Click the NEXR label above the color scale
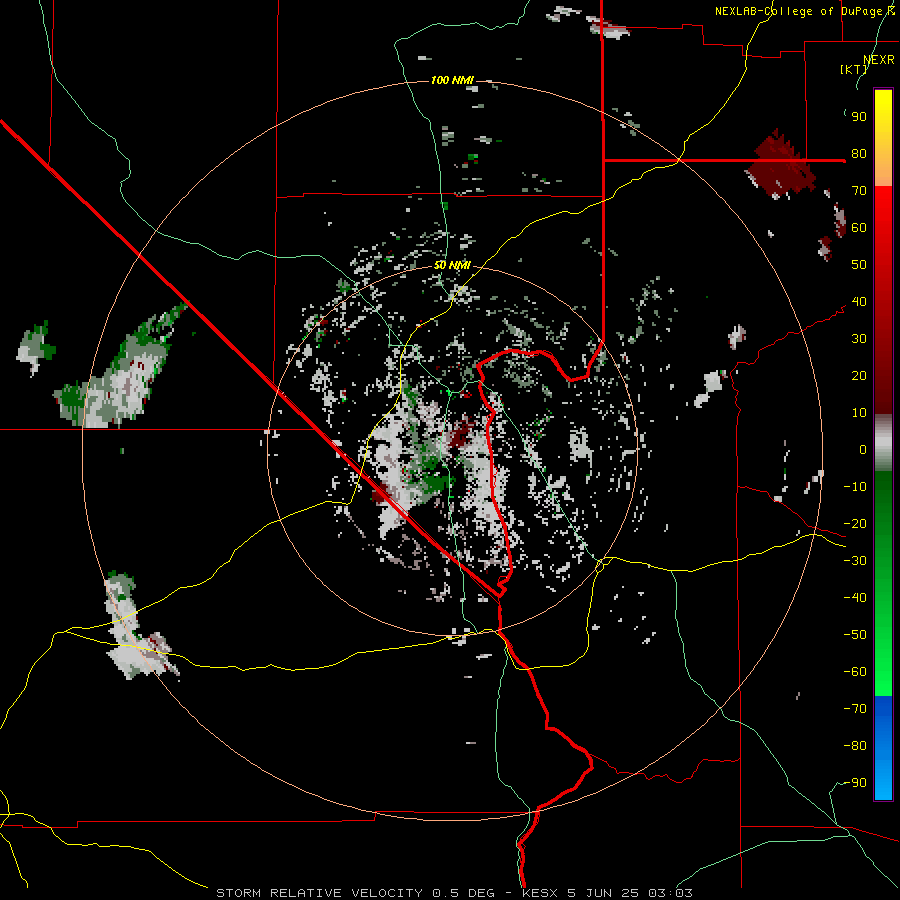The height and width of the screenshot is (900, 900). coord(878,60)
